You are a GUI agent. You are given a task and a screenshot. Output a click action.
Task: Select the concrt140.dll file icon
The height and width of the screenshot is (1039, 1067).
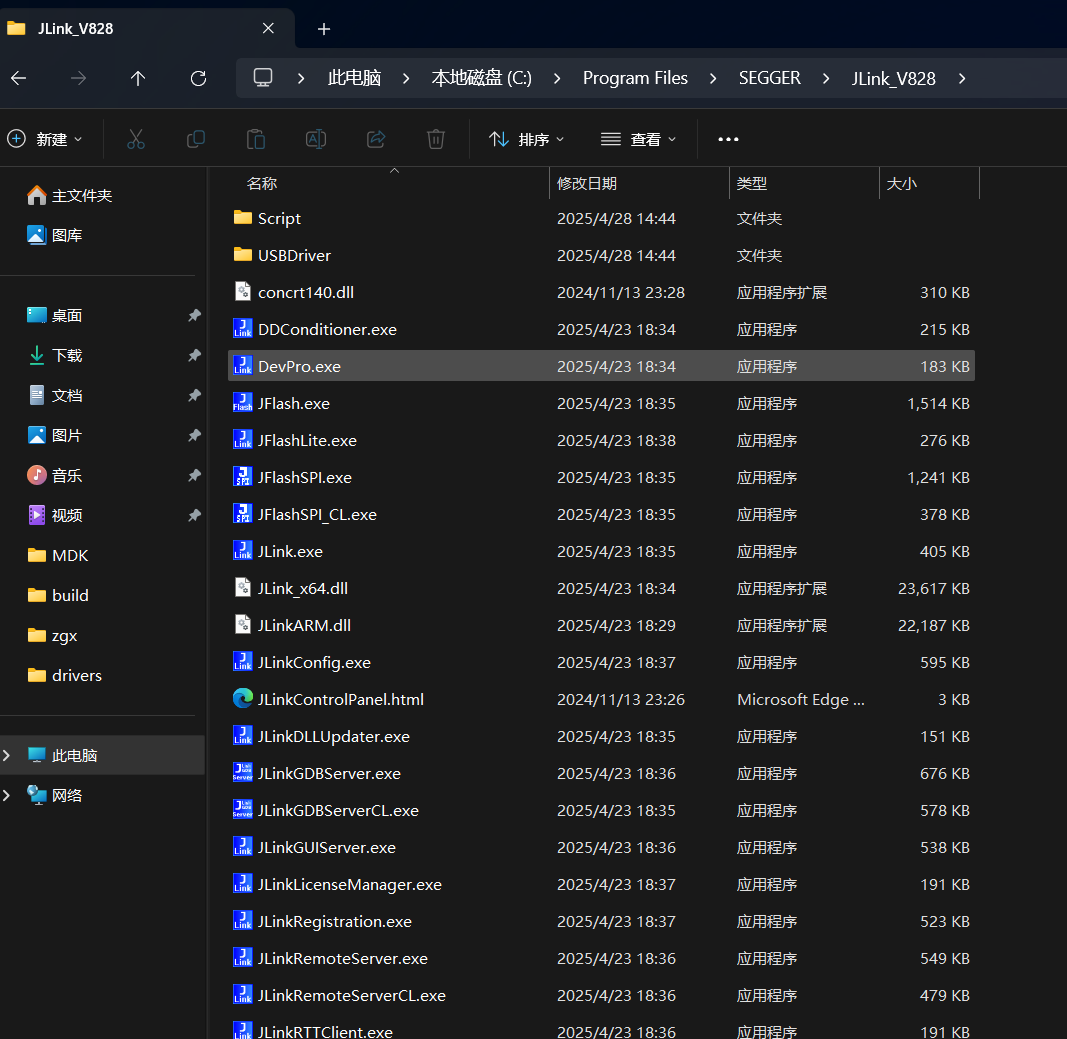click(x=242, y=292)
